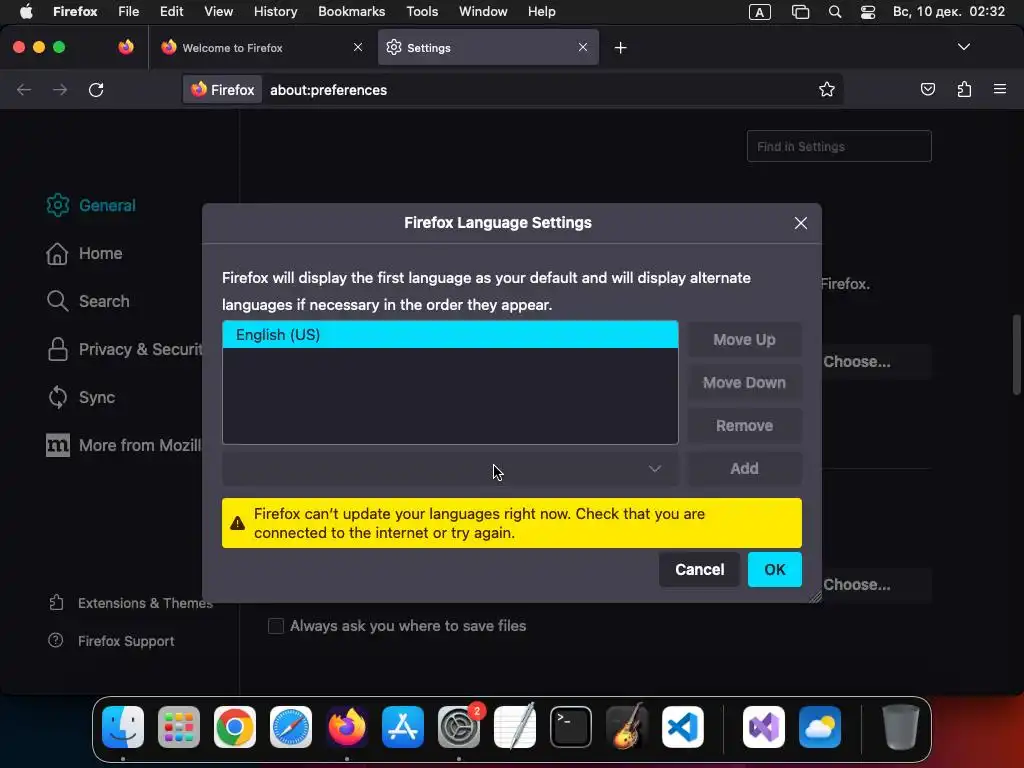Viewport: 1024px width, 768px height.
Task: Reload the current page
Action: [96, 89]
